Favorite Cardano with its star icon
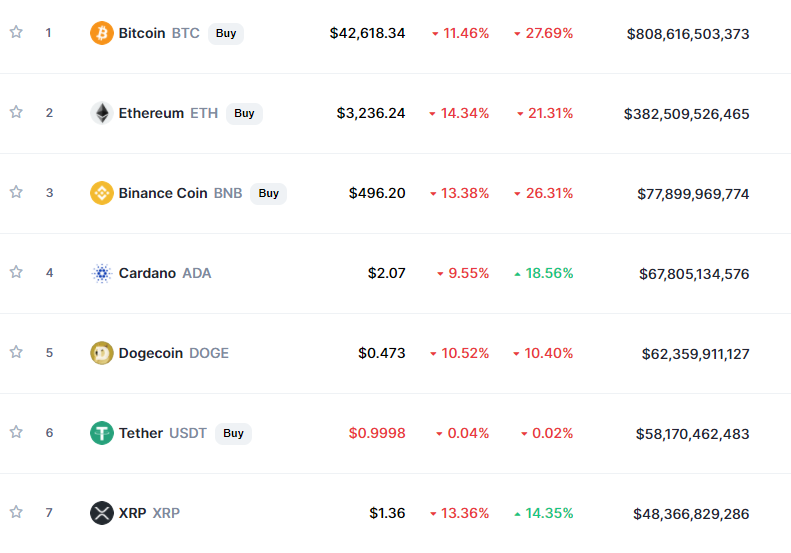This screenshot has width=791, height=553. [x=16, y=272]
